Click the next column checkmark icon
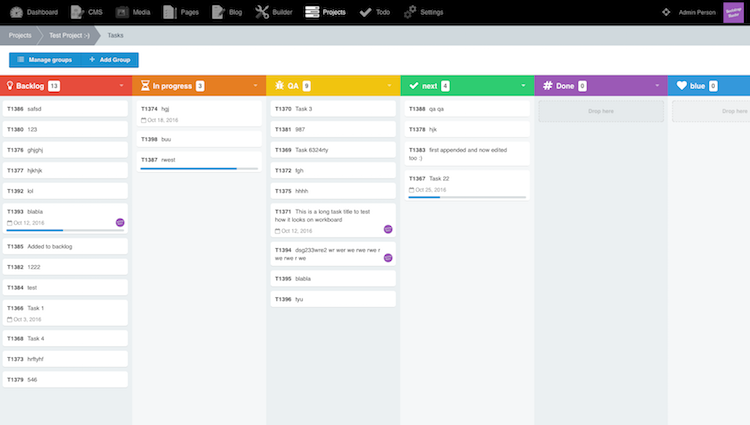Viewport: 750px width, 425px height. [414, 86]
